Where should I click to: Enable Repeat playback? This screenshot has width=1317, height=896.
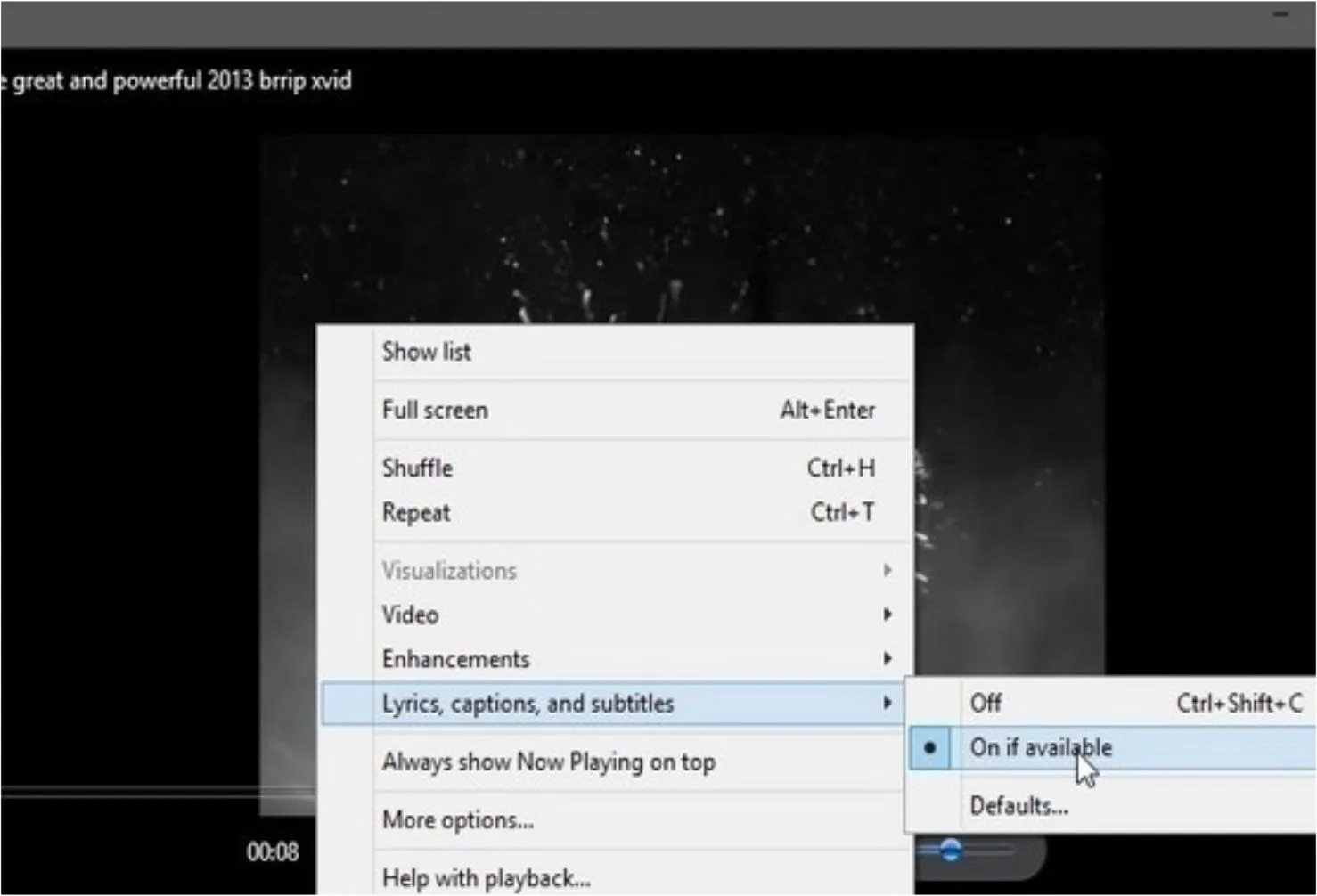pyautogui.click(x=415, y=512)
